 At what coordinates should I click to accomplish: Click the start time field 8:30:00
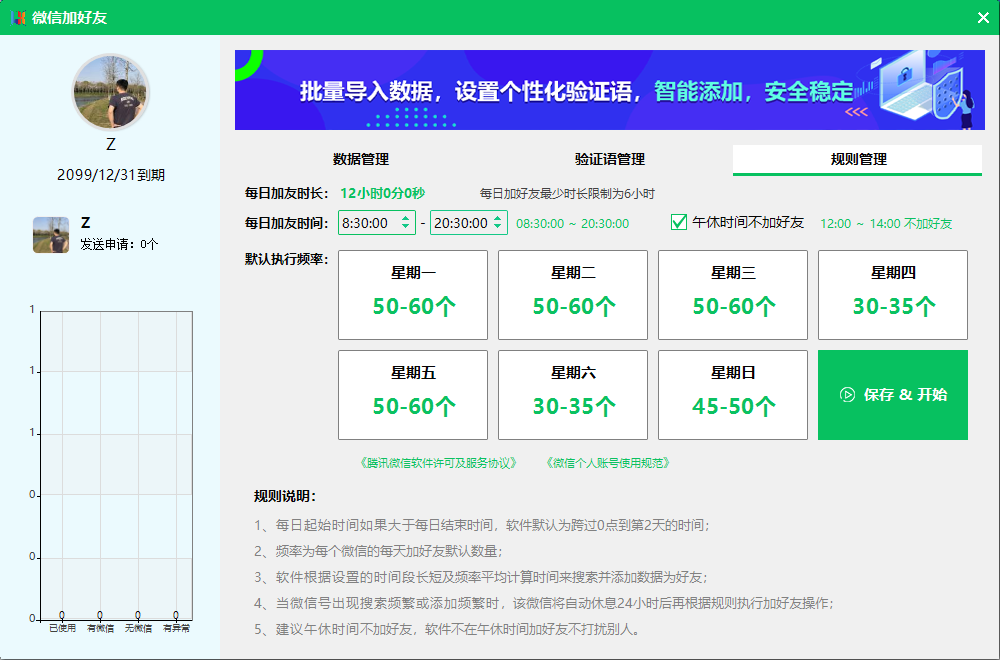tap(366, 223)
